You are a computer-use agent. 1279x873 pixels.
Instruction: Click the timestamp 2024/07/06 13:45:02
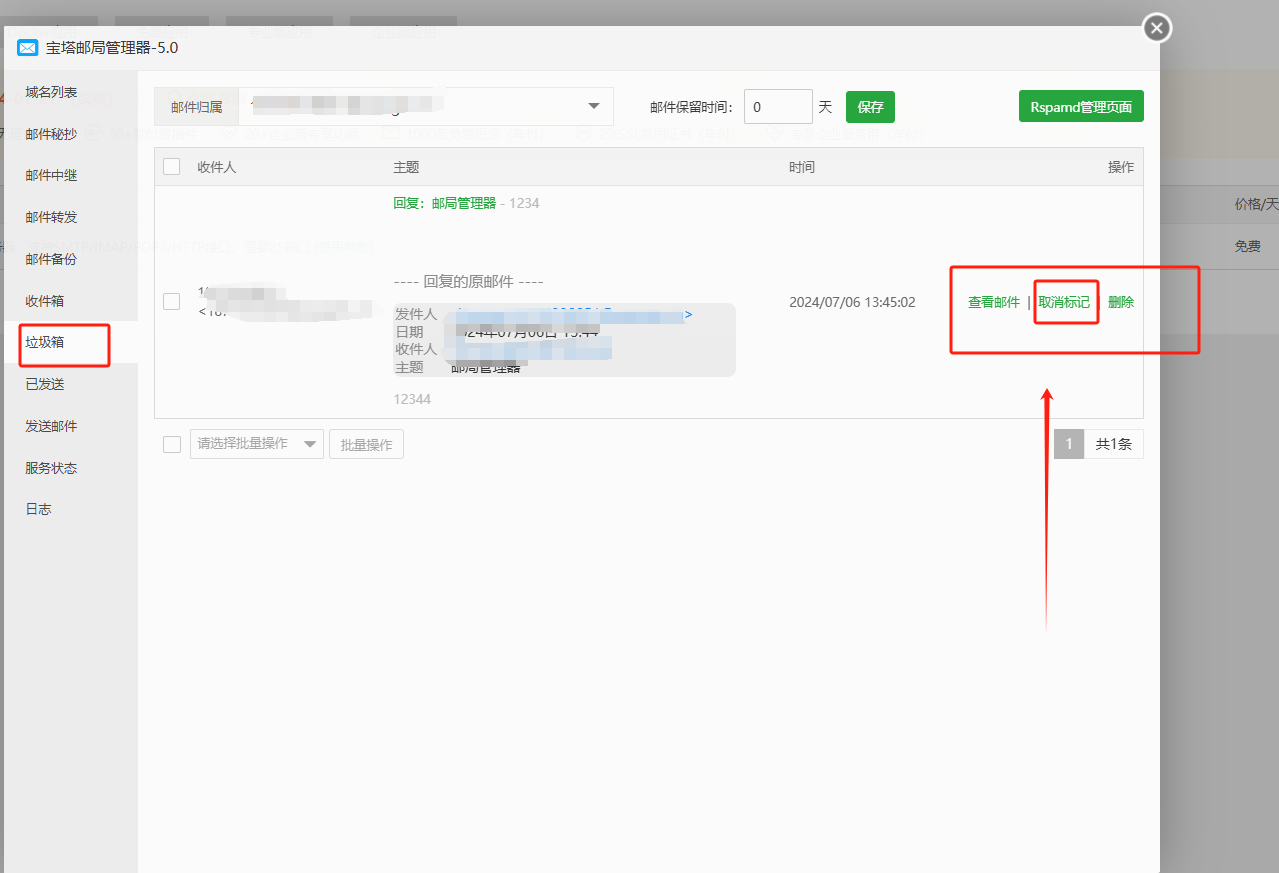click(852, 302)
